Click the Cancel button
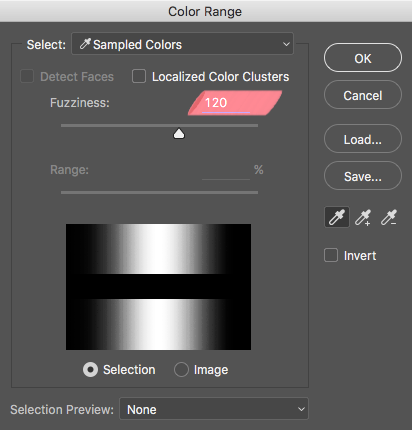This screenshot has width=412, height=430. 363,95
